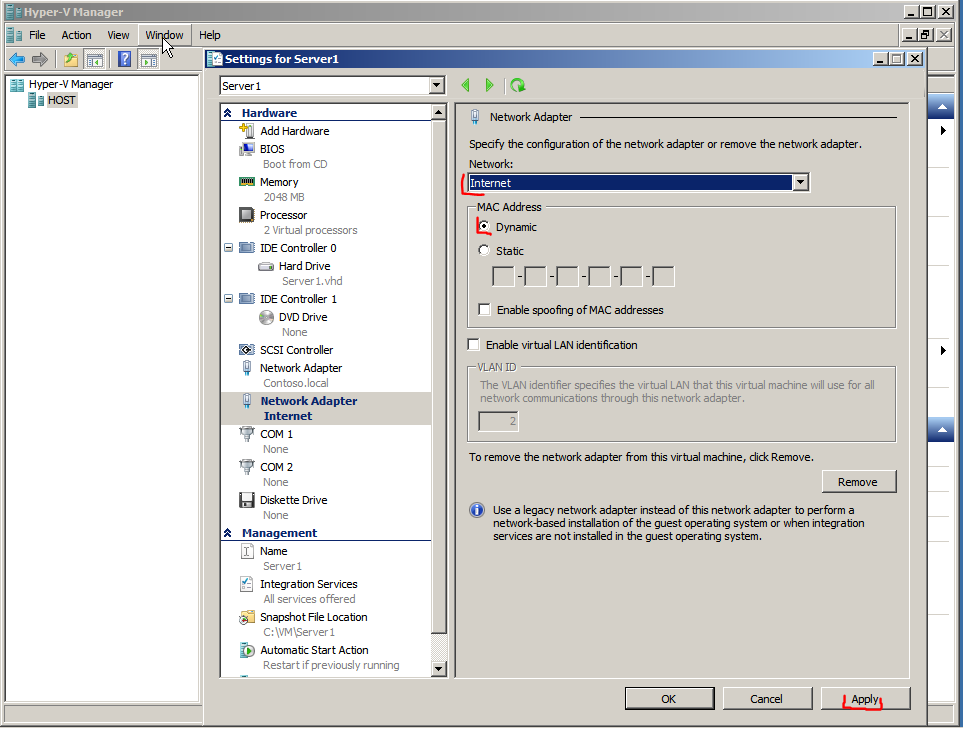The height and width of the screenshot is (729, 963).
Task: Select the DVD Drive item
Action: [303, 317]
